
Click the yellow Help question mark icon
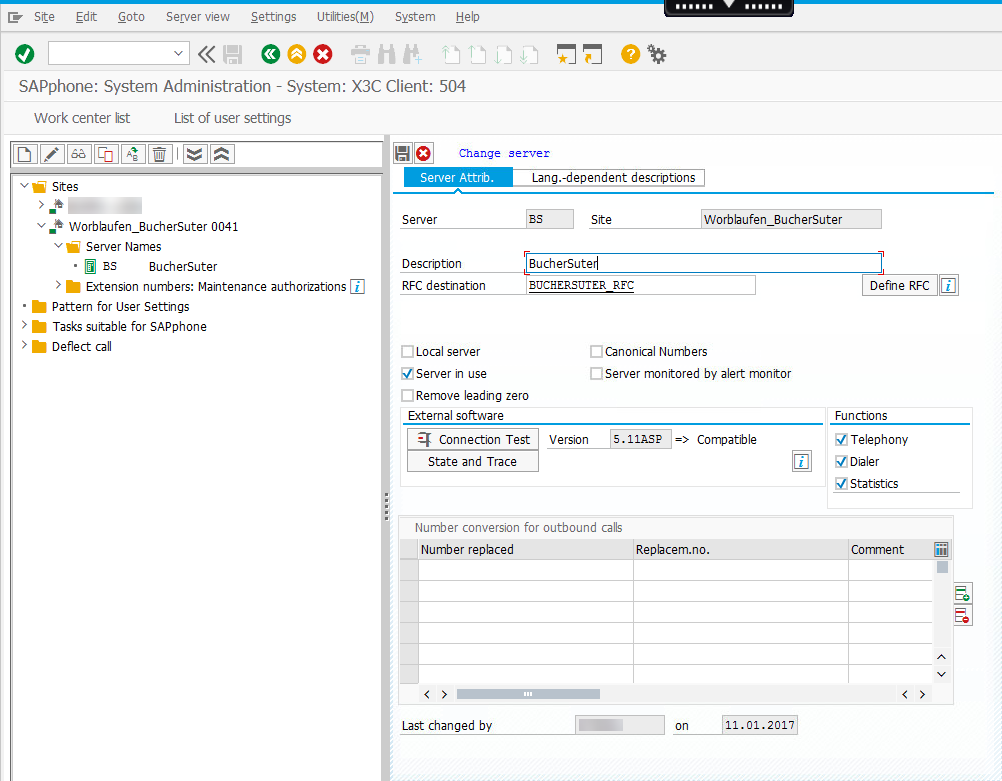tap(630, 54)
